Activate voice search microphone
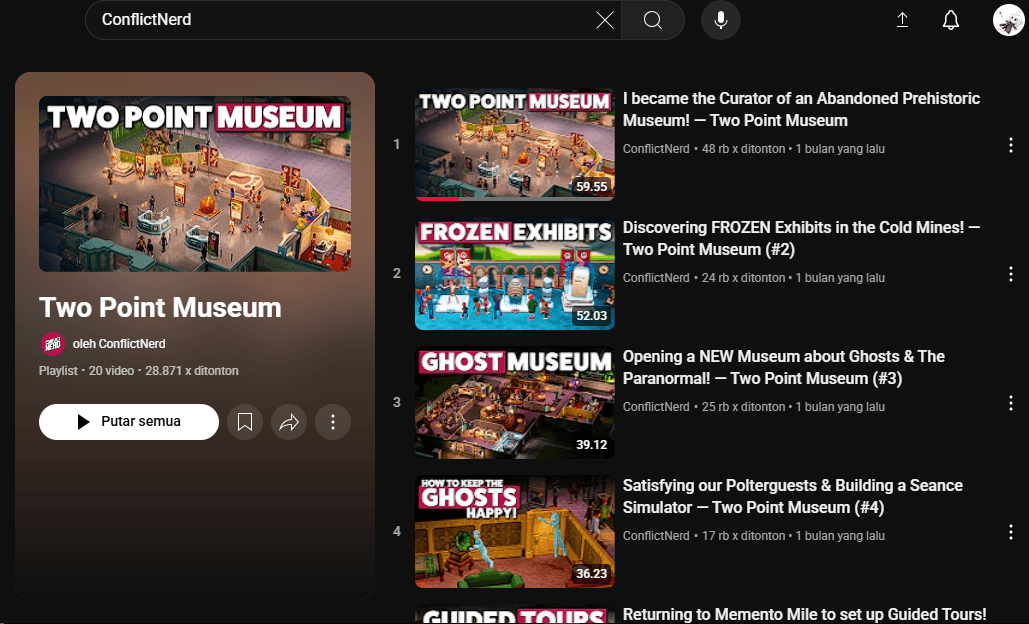This screenshot has height=624, width=1029. coord(721,20)
